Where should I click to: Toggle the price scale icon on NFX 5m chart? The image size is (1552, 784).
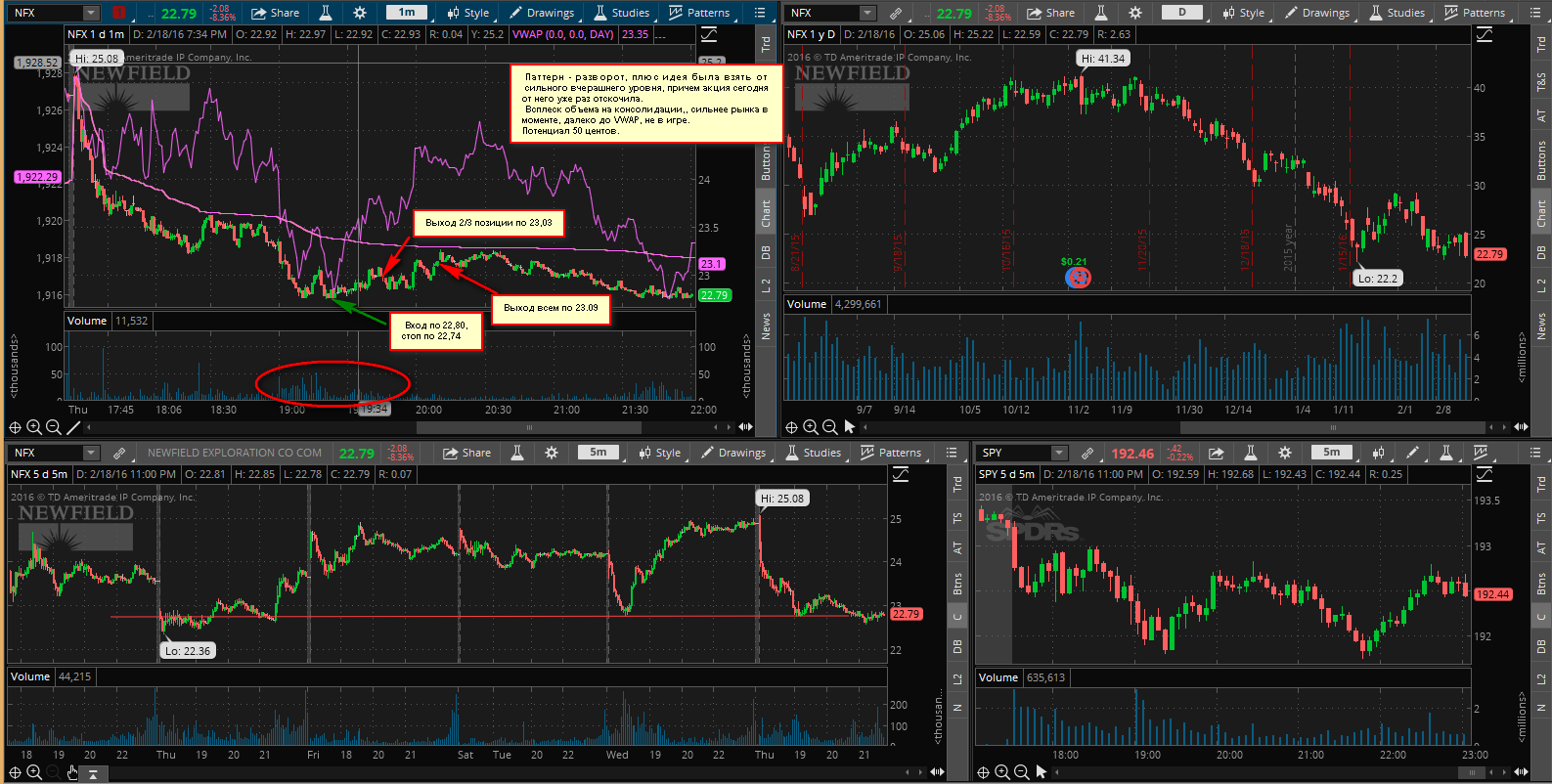tap(901, 474)
